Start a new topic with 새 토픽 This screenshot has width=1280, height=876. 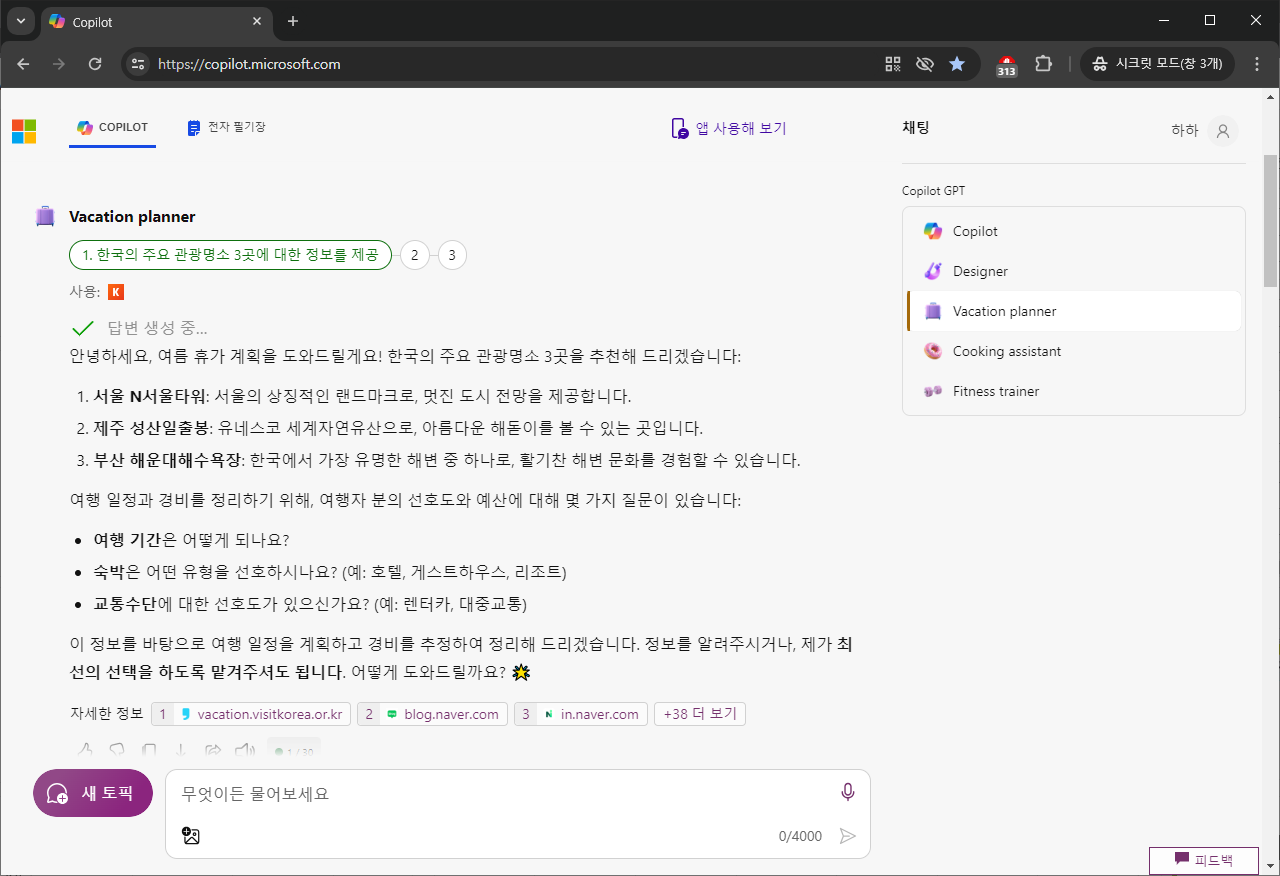tap(93, 794)
